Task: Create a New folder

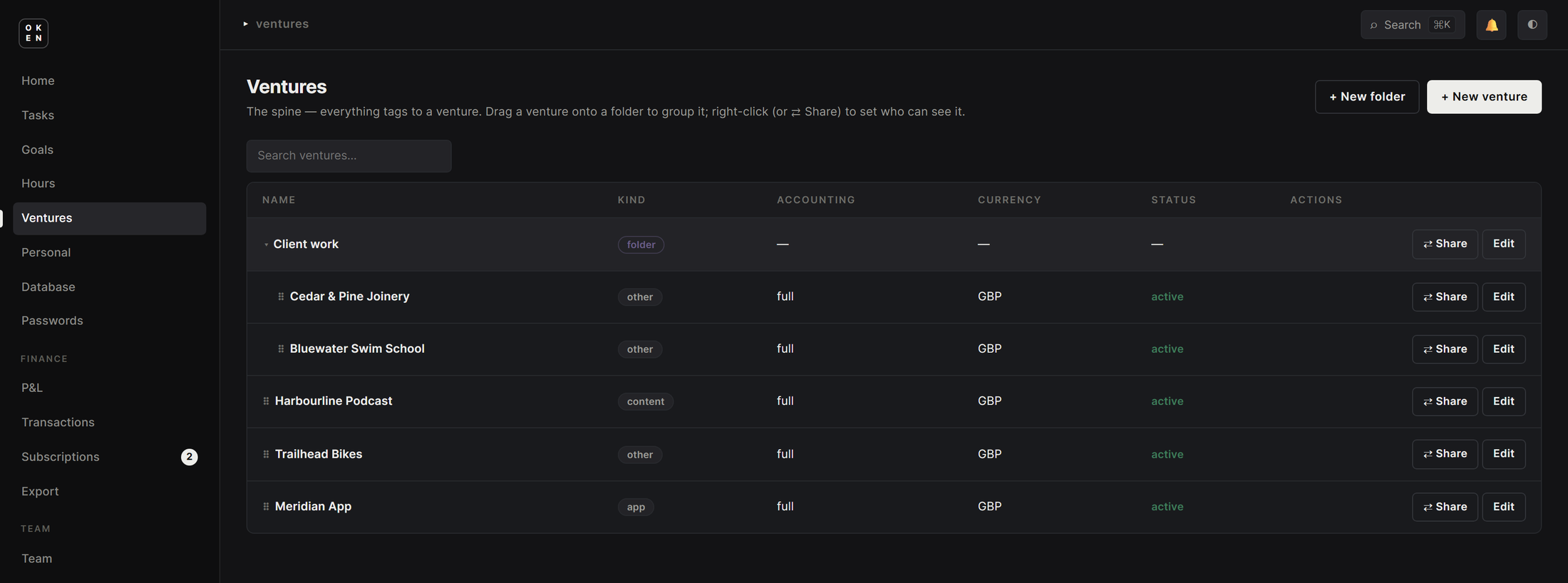Action: coord(1367,97)
